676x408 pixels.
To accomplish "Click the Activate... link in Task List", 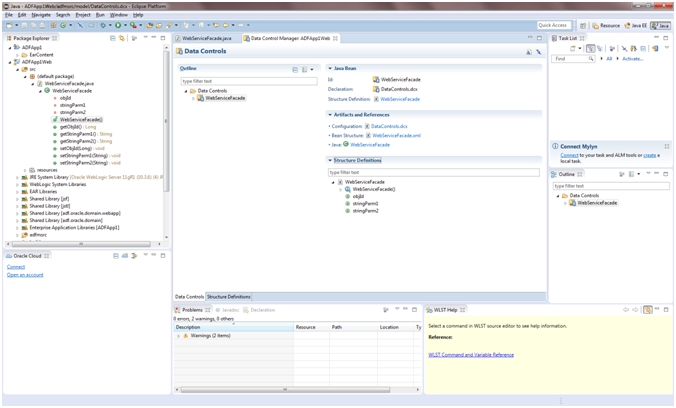I will click(x=632, y=59).
